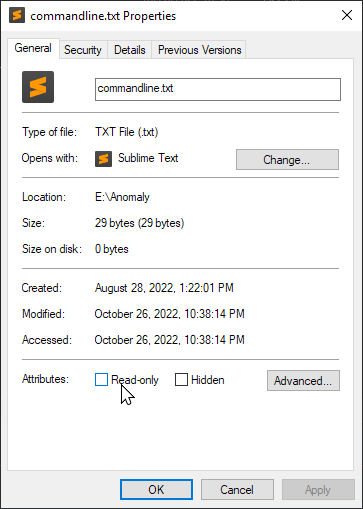
Task: Open Advanced... attributes settings
Action: [303, 380]
